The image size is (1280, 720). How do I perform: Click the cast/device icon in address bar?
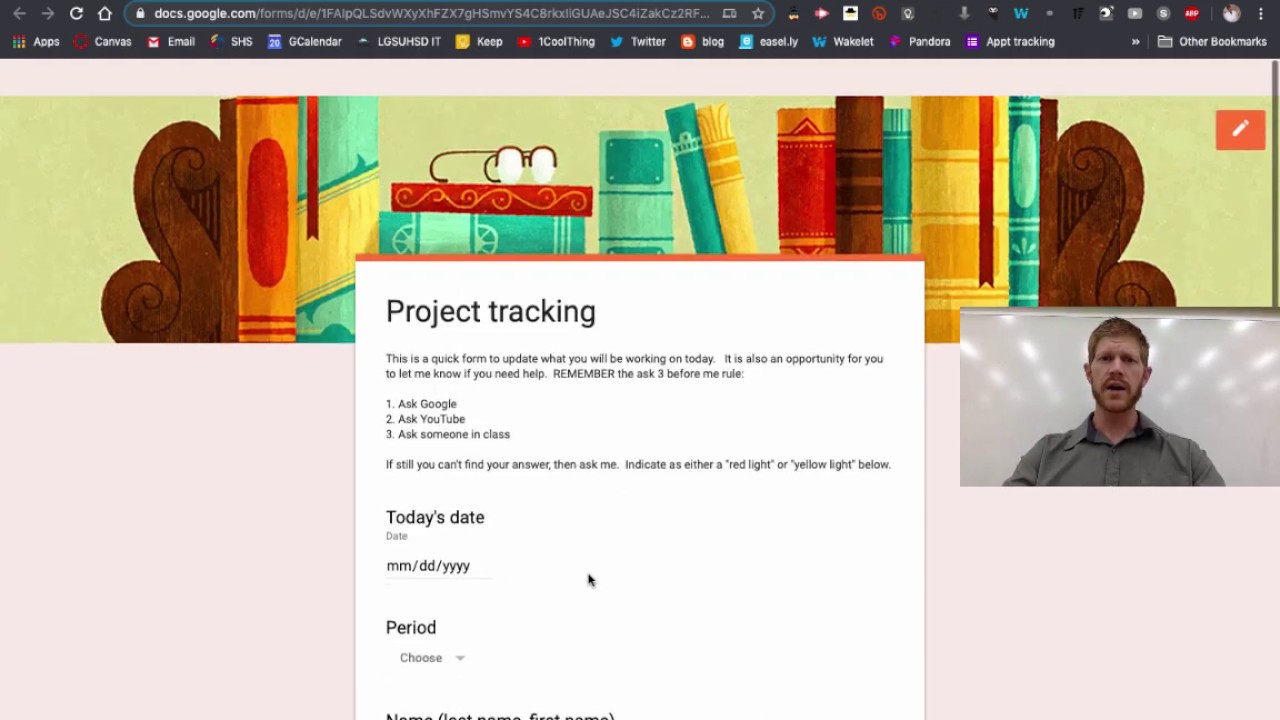pos(729,13)
